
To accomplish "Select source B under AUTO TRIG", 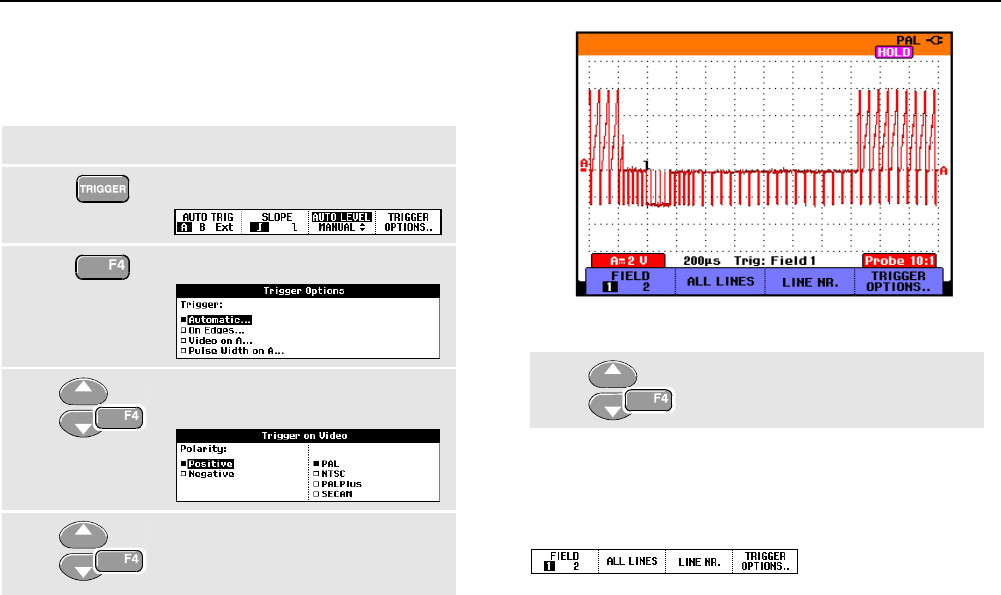I will tap(202, 227).
